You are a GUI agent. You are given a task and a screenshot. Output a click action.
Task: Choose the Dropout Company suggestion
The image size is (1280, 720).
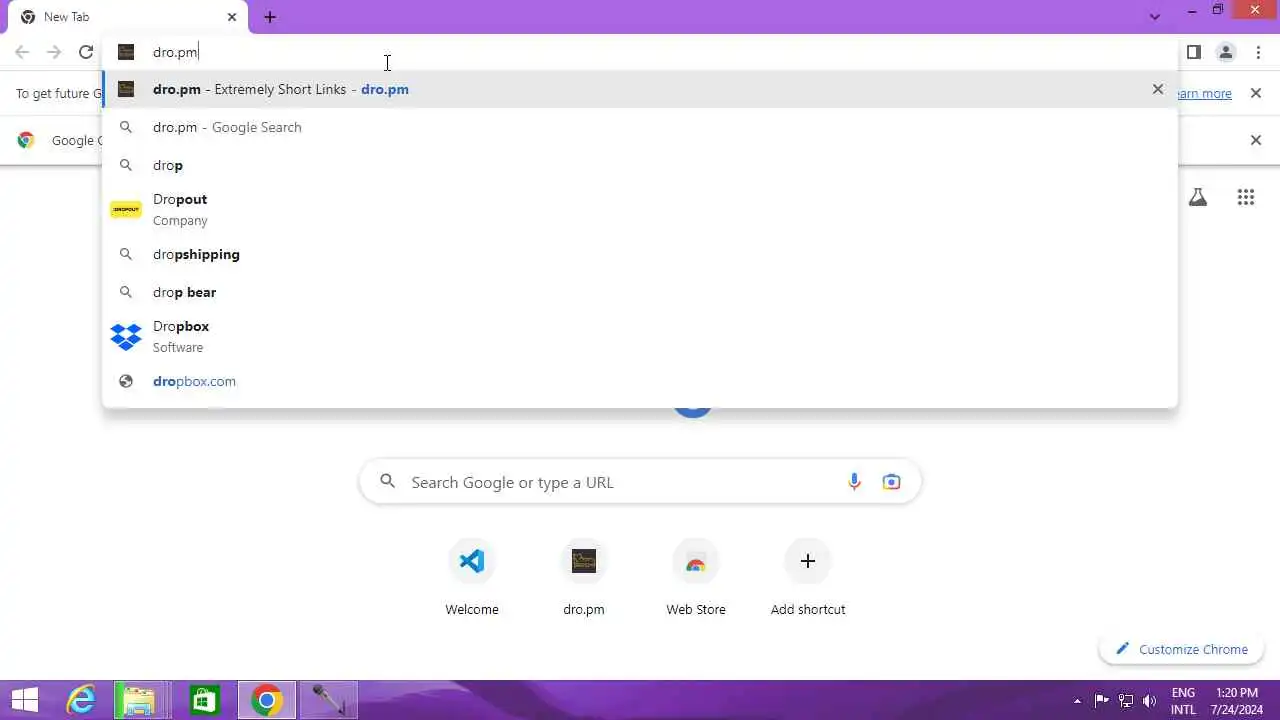(640, 209)
